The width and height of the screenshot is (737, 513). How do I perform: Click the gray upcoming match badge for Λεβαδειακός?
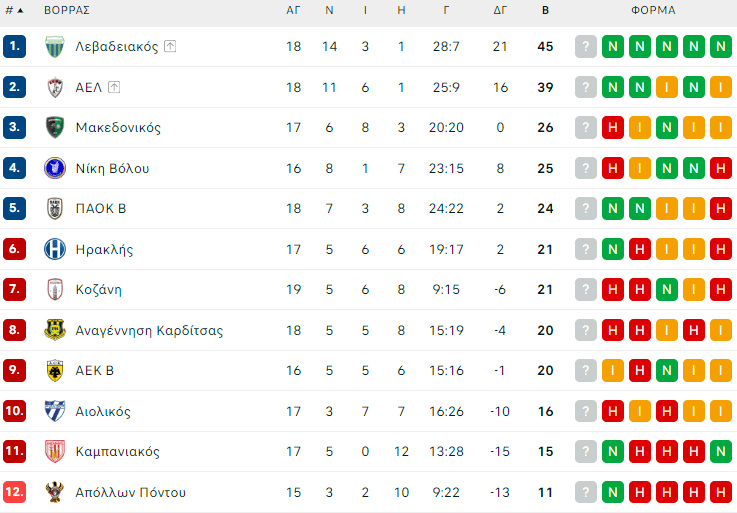pyautogui.click(x=586, y=47)
